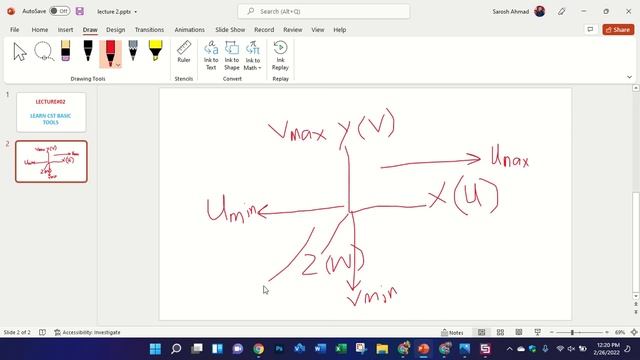The height and width of the screenshot is (360, 640).
Task: Open the Review tab
Action: [x=293, y=30]
